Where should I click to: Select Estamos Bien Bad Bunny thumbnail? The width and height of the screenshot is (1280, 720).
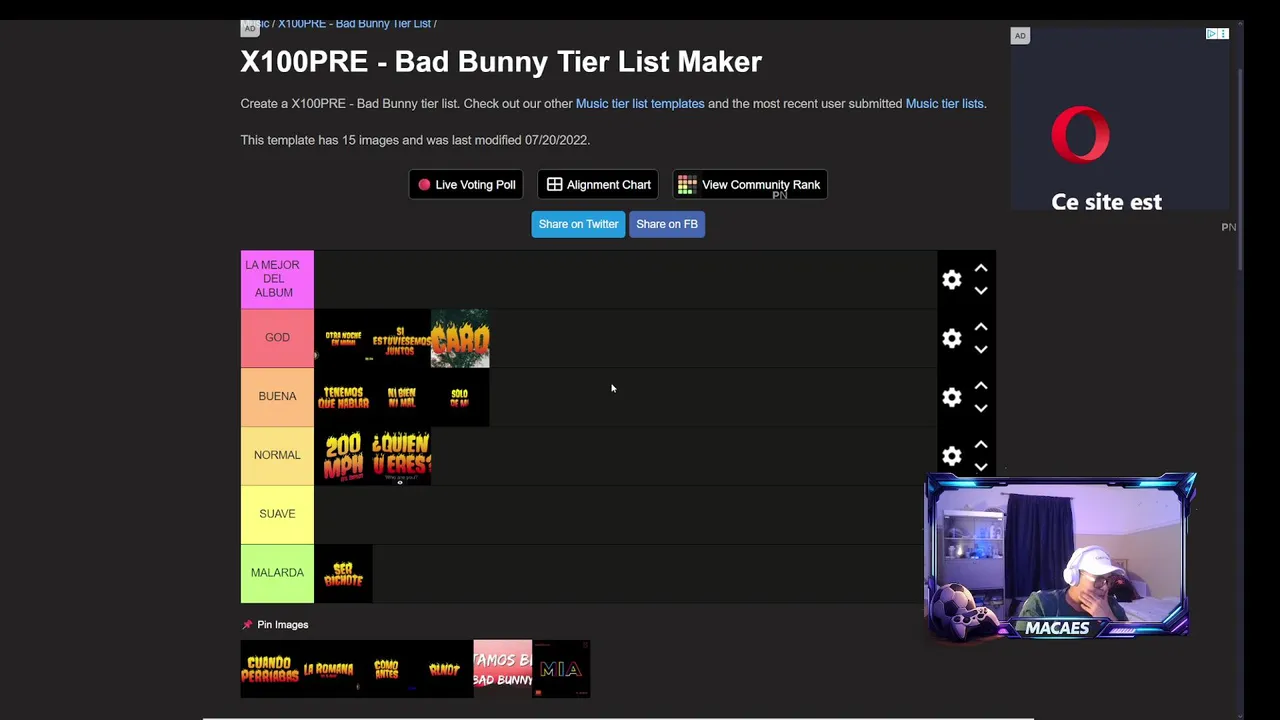503,669
